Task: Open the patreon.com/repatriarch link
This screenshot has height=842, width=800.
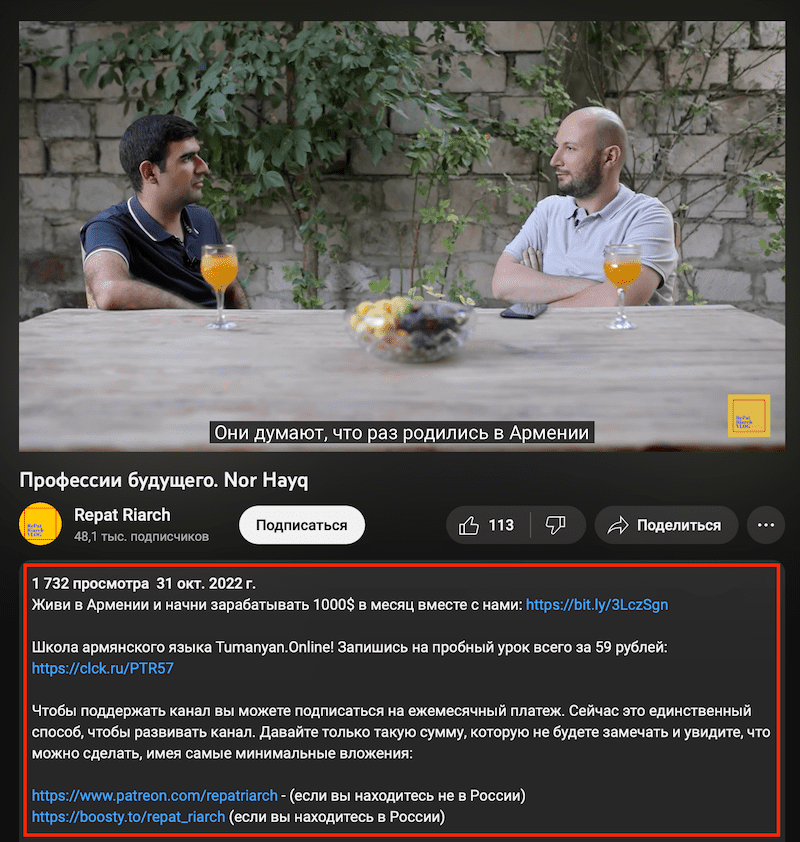Action: [x=155, y=795]
